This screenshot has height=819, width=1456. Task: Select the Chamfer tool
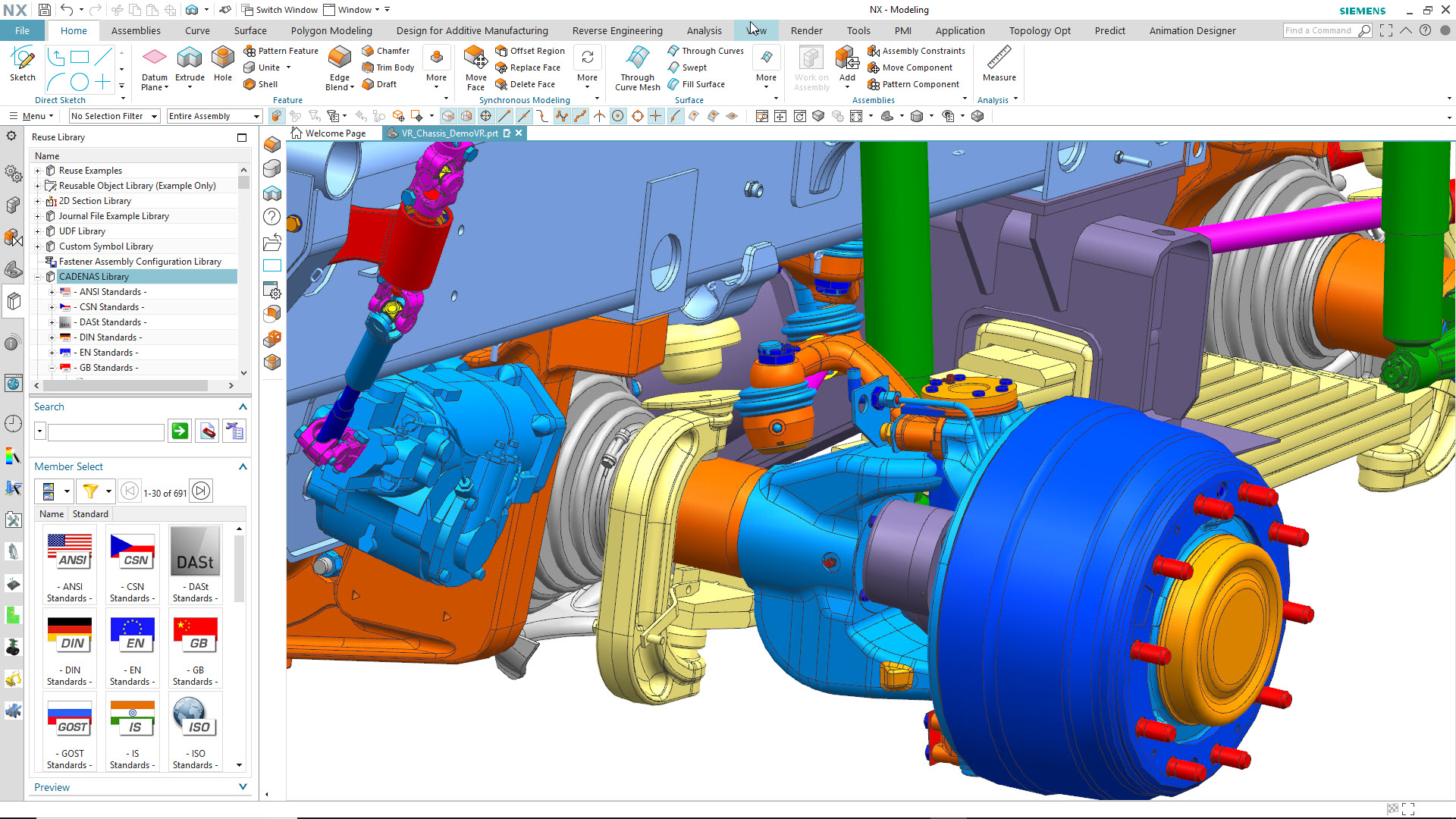click(x=385, y=51)
